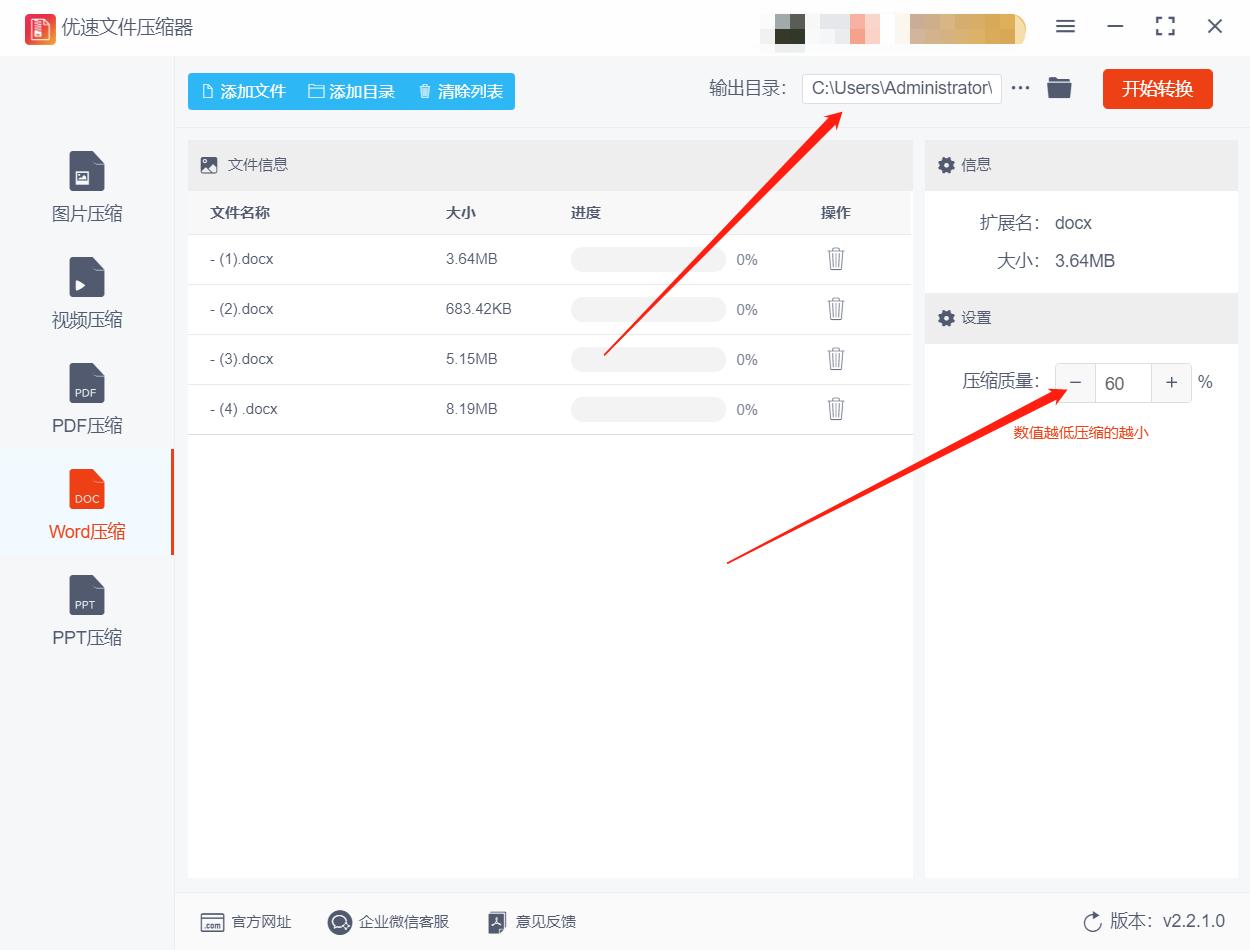Click the 官方网址 official website icon
The image size is (1250, 950).
(x=212, y=922)
